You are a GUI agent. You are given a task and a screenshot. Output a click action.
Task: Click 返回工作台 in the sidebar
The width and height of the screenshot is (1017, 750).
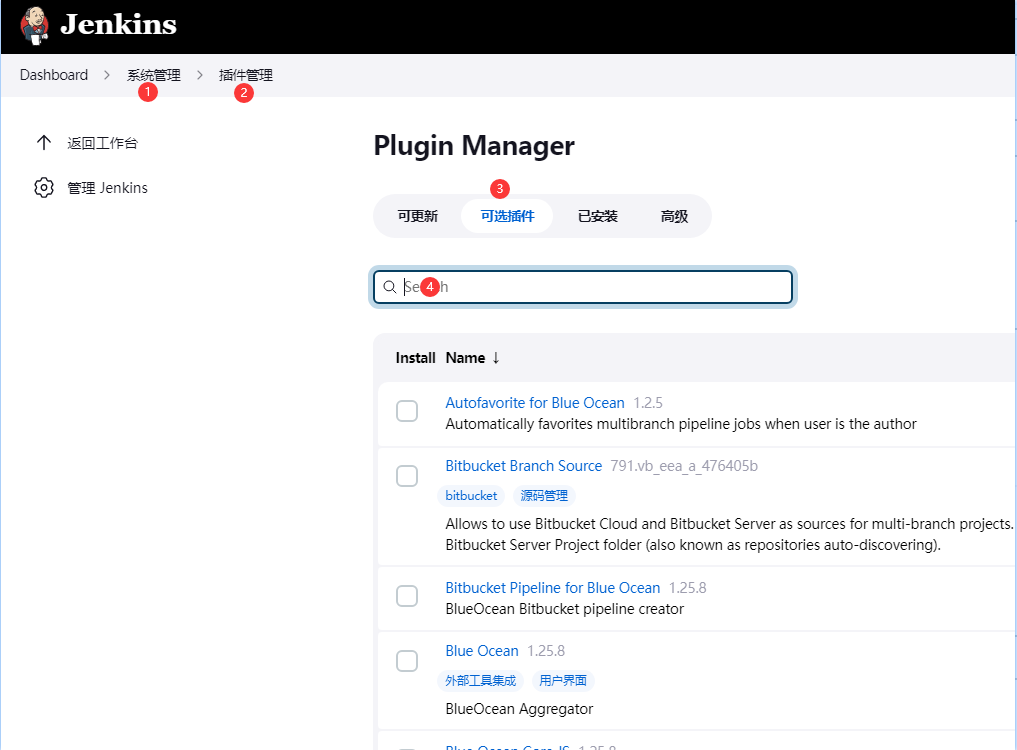click(x=102, y=143)
